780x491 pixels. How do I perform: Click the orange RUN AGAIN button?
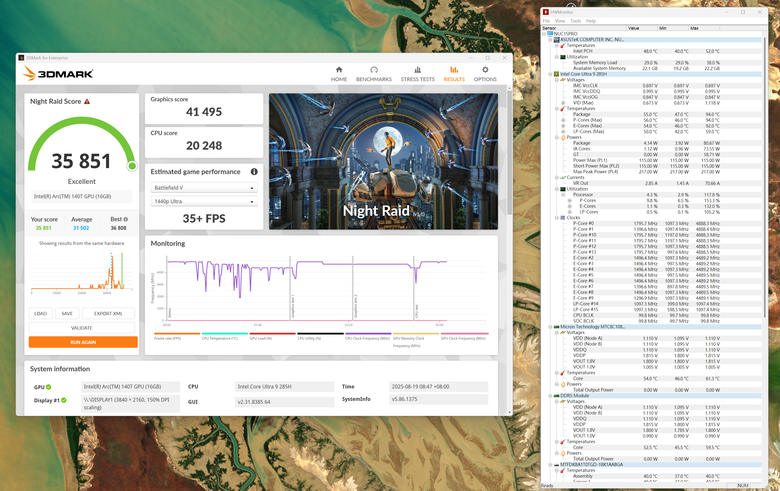coord(83,342)
